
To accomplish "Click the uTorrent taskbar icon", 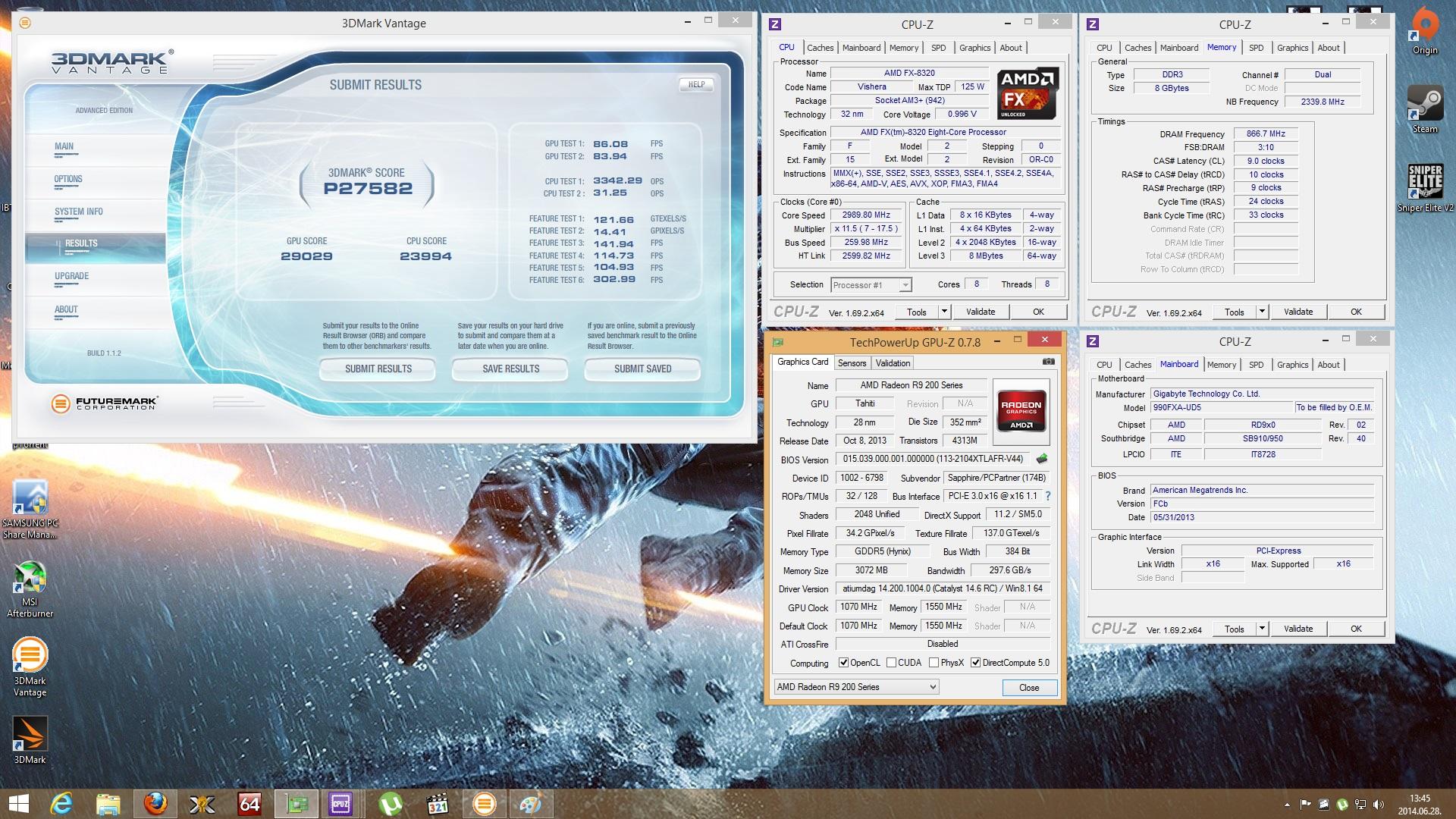I will pos(390,803).
